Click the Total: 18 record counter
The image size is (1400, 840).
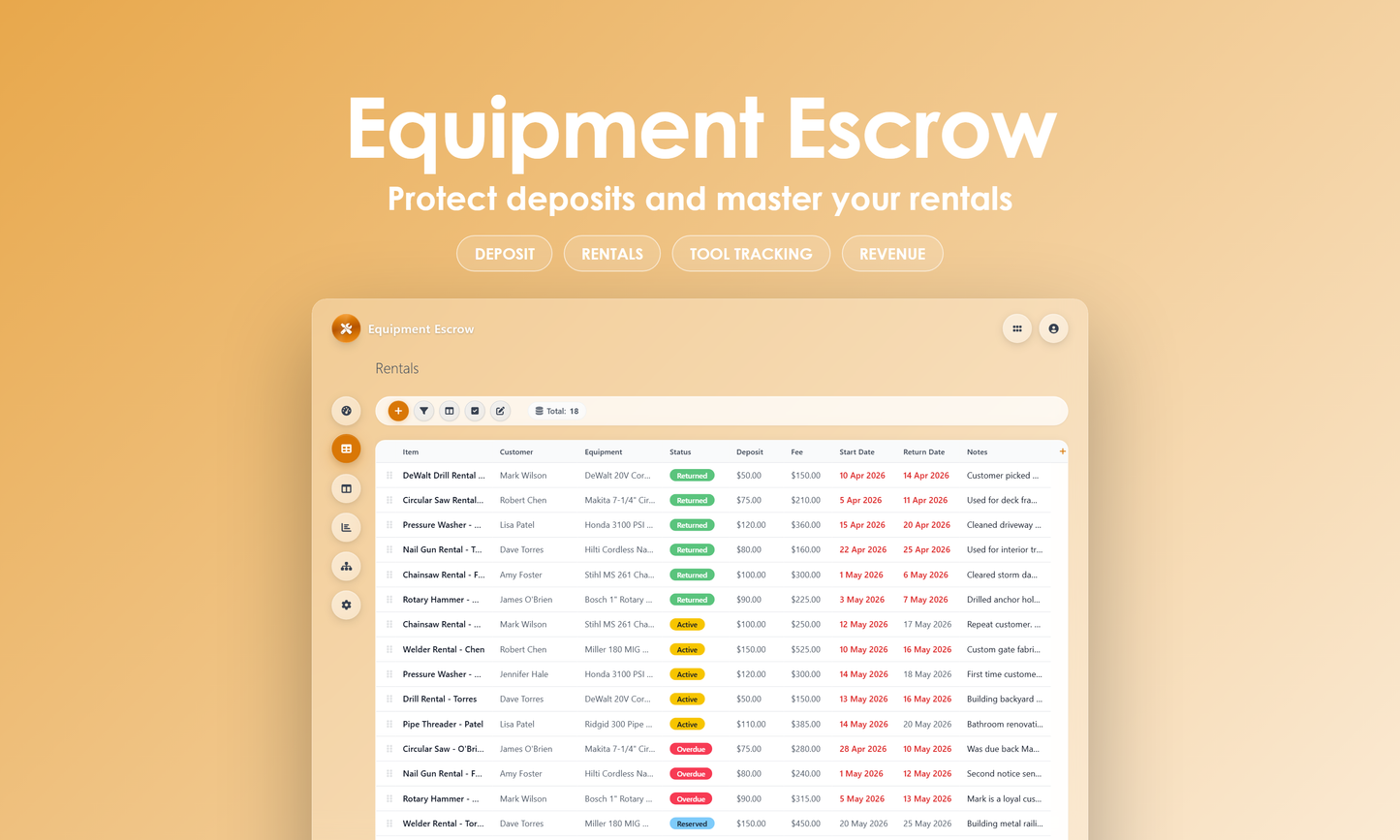(x=557, y=411)
